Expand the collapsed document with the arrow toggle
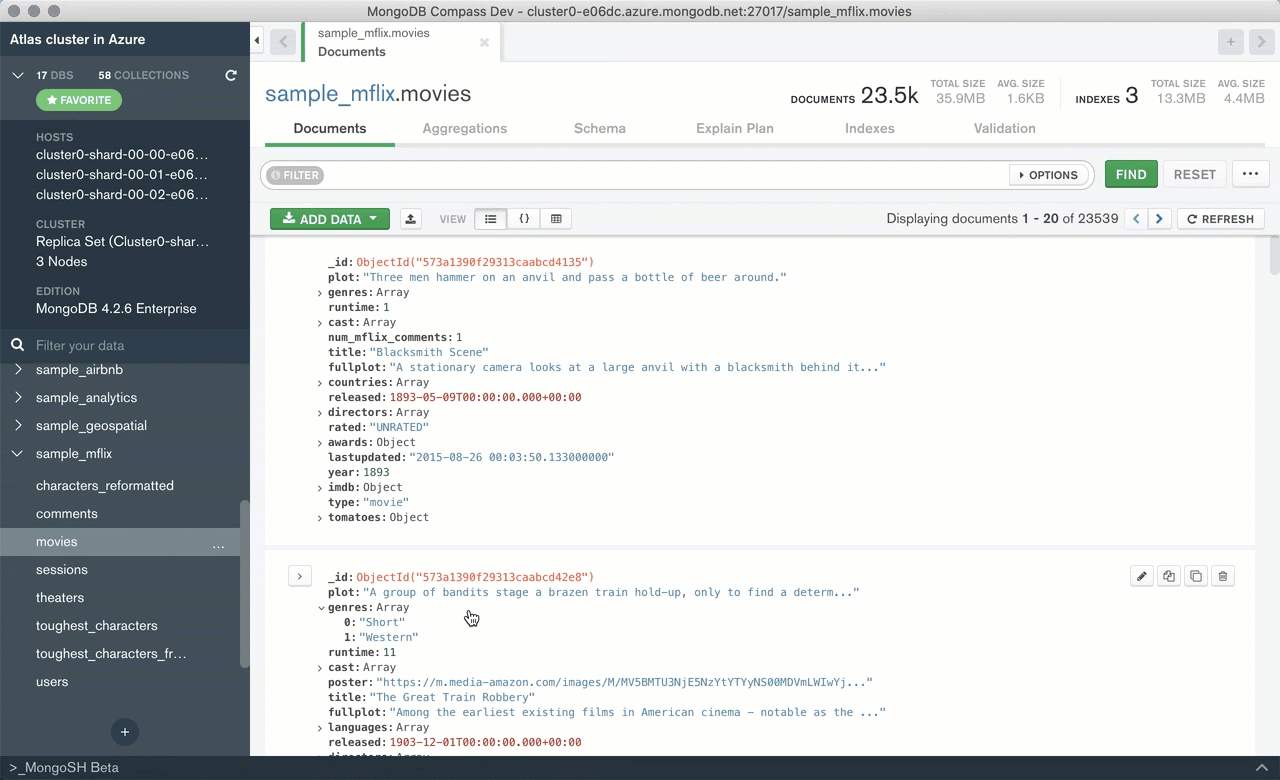This screenshot has width=1280, height=780. click(x=299, y=576)
